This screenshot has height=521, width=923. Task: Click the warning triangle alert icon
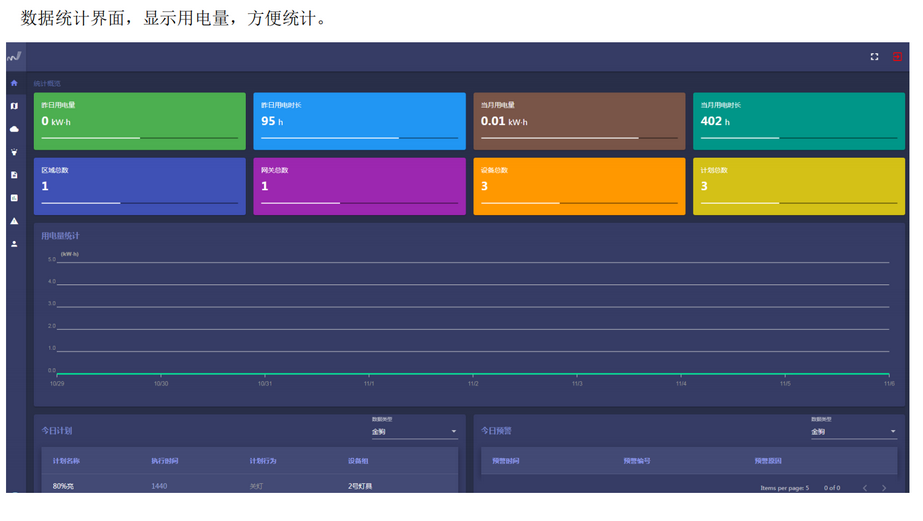point(14,221)
